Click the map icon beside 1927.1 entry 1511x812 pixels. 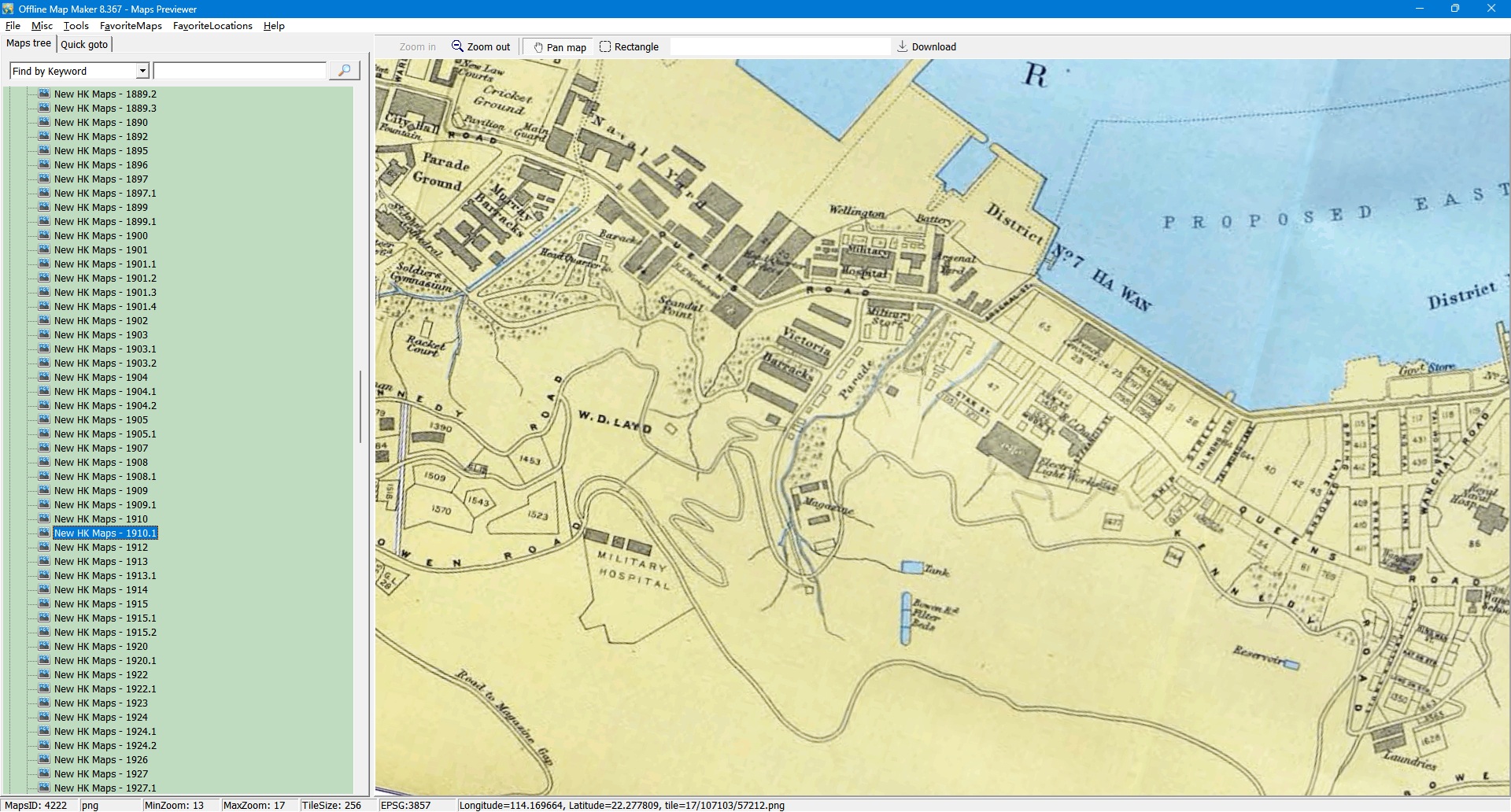(x=45, y=788)
